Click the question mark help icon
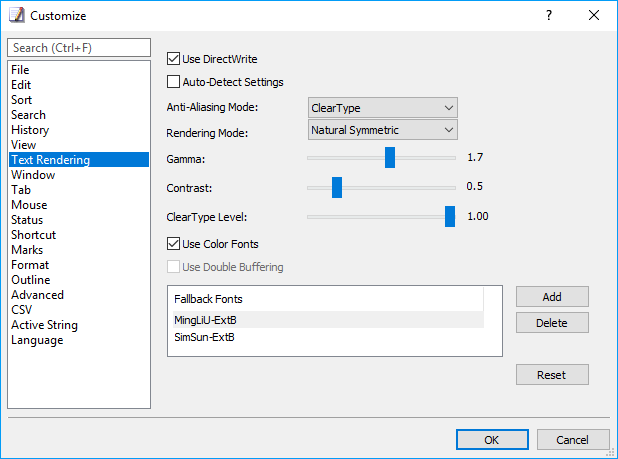618x459 pixels. coord(549,15)
